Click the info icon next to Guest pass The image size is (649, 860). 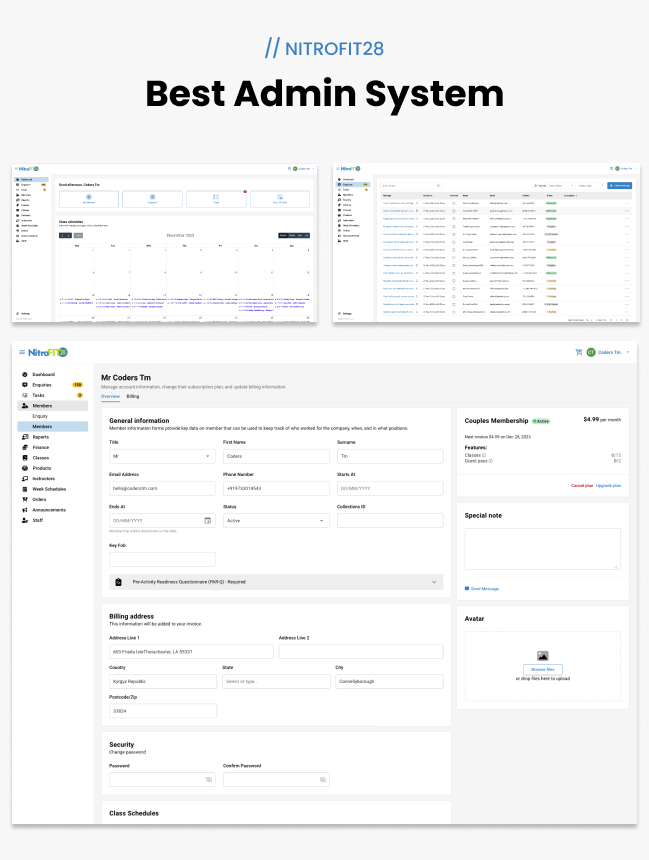pos(490,461)
